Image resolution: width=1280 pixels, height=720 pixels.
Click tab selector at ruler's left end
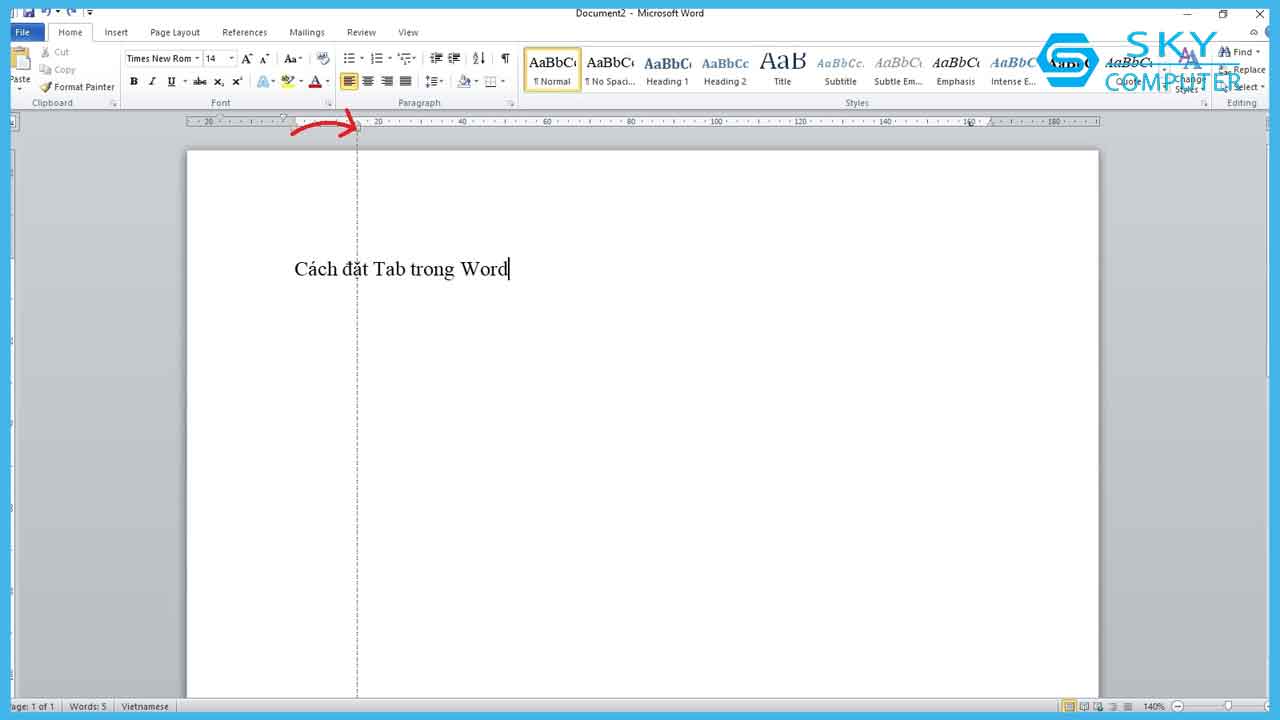click(13, 122)
